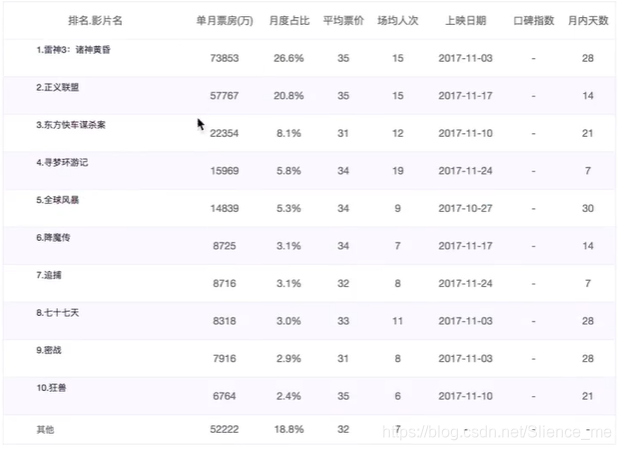This screenshot has width=621, height=450.
Task: Click release date 2017-10-27
Action: tap(465, 208)
